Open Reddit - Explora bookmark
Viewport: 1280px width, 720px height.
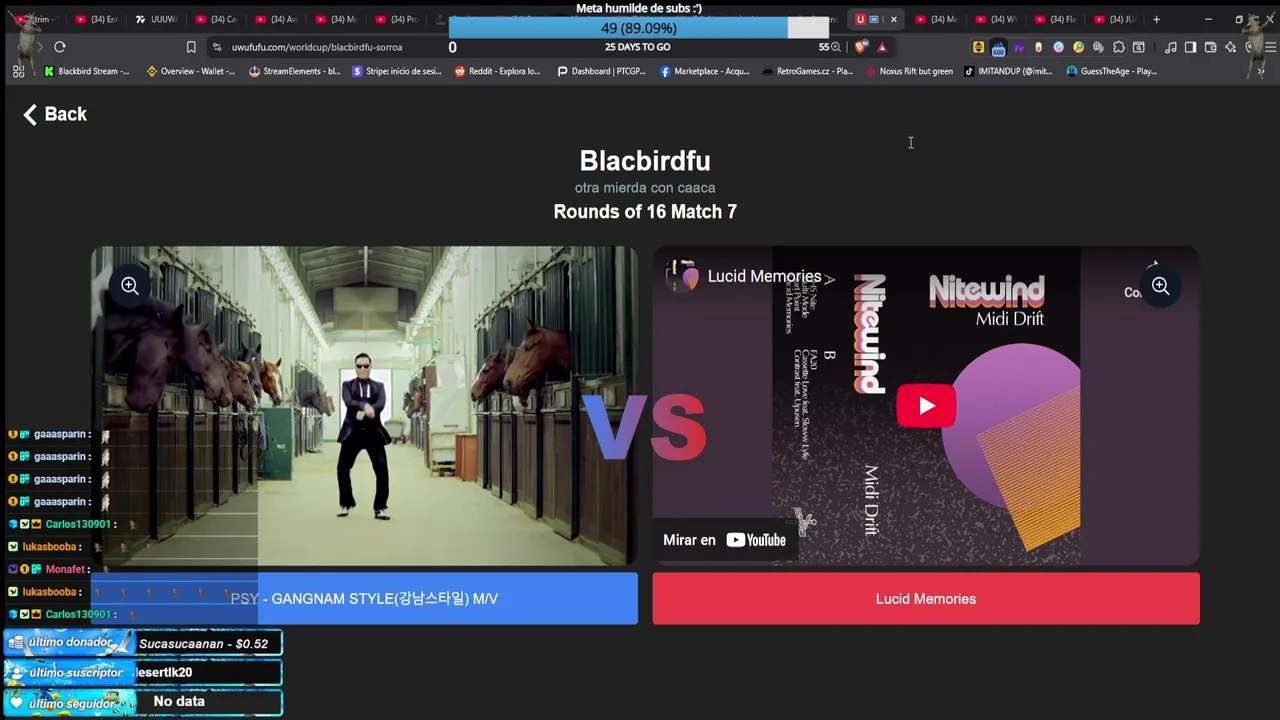(497, 71)
